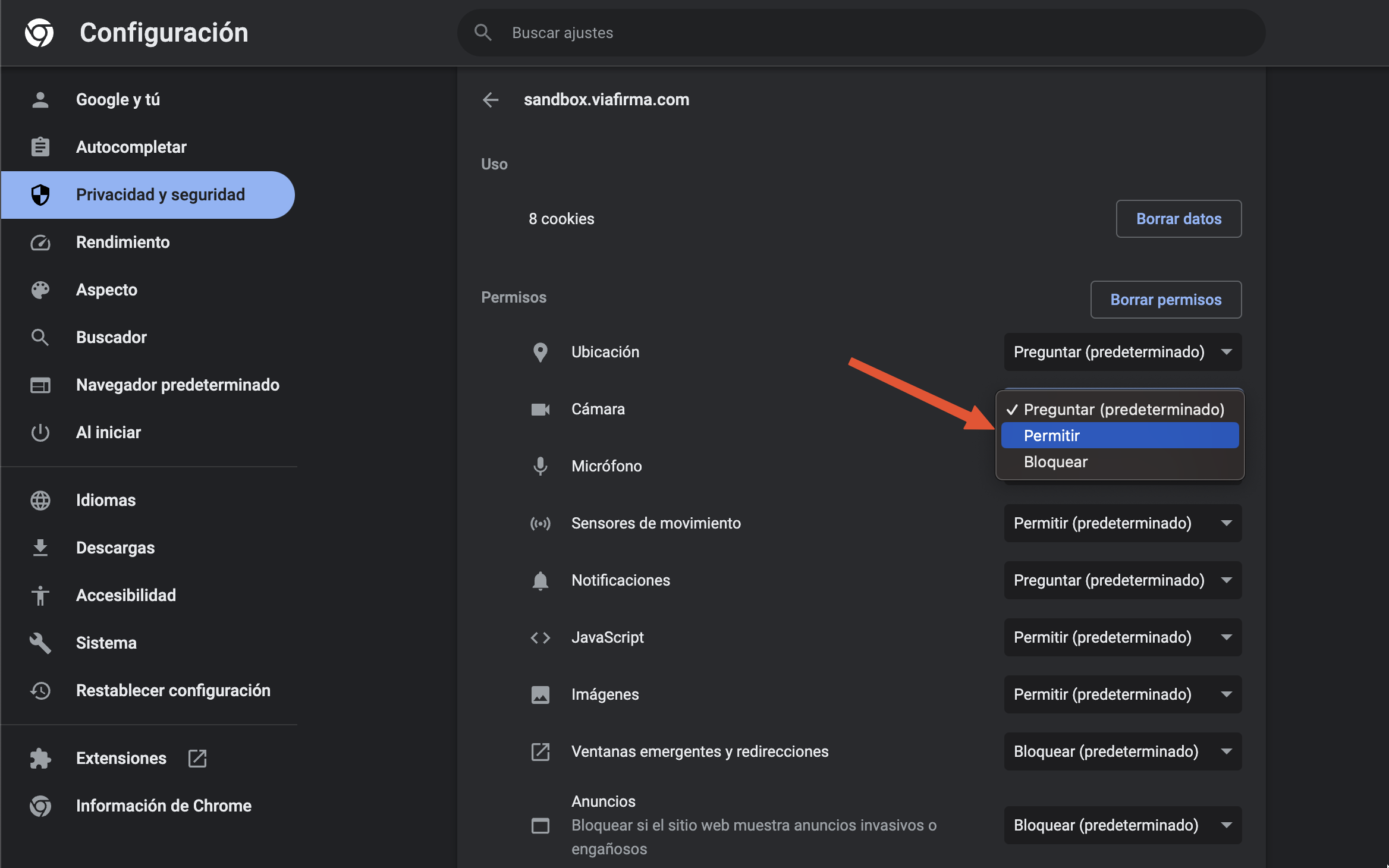Click the microphone icon for Micrófono
The image size is (1389, 868).
[x=540, y=466]
